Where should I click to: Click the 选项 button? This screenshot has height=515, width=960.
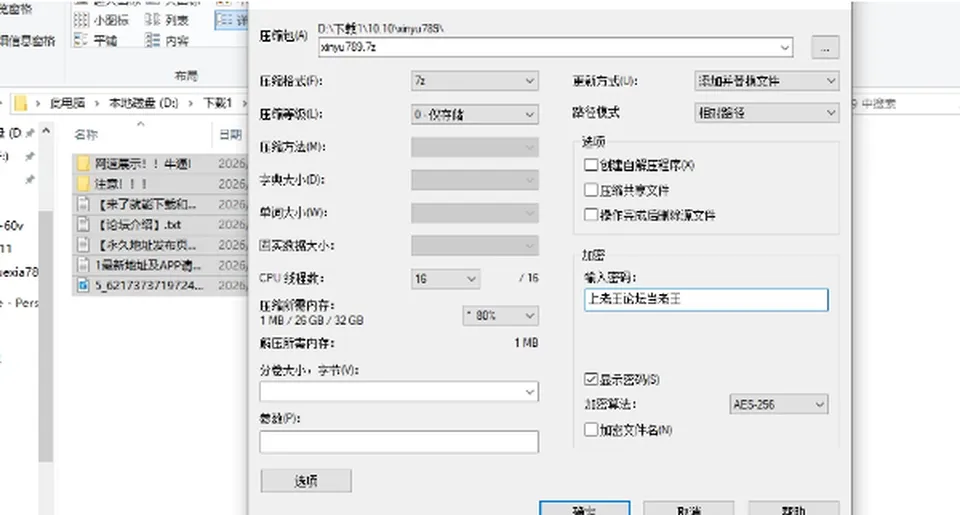(x=306, y=481)
